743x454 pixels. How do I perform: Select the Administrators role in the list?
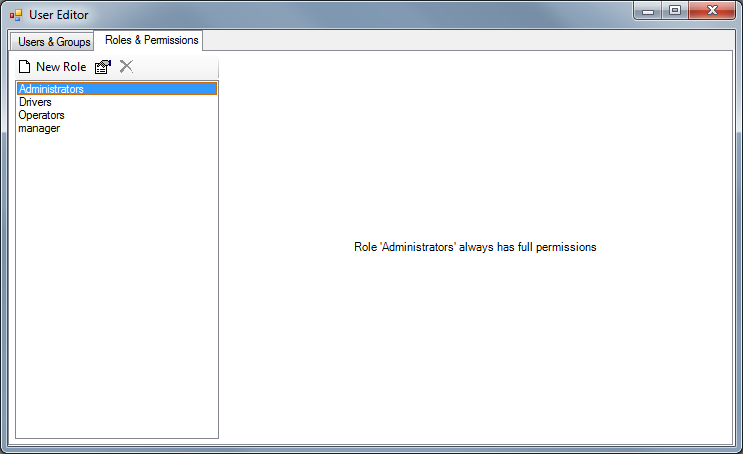click(51, 89)
